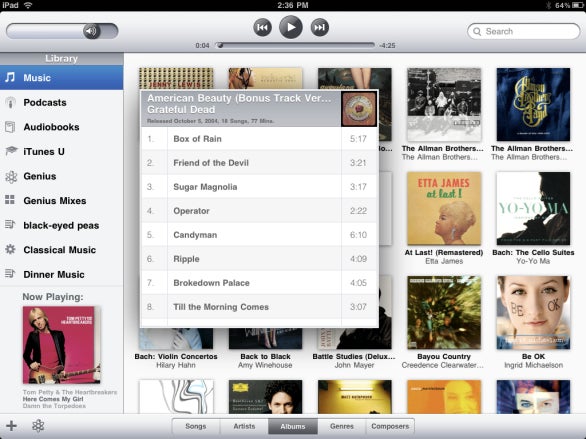Click the Battle Studies John Mayer title
The width and height of the screenshot is (586, 439).
[x=354, y=356]
